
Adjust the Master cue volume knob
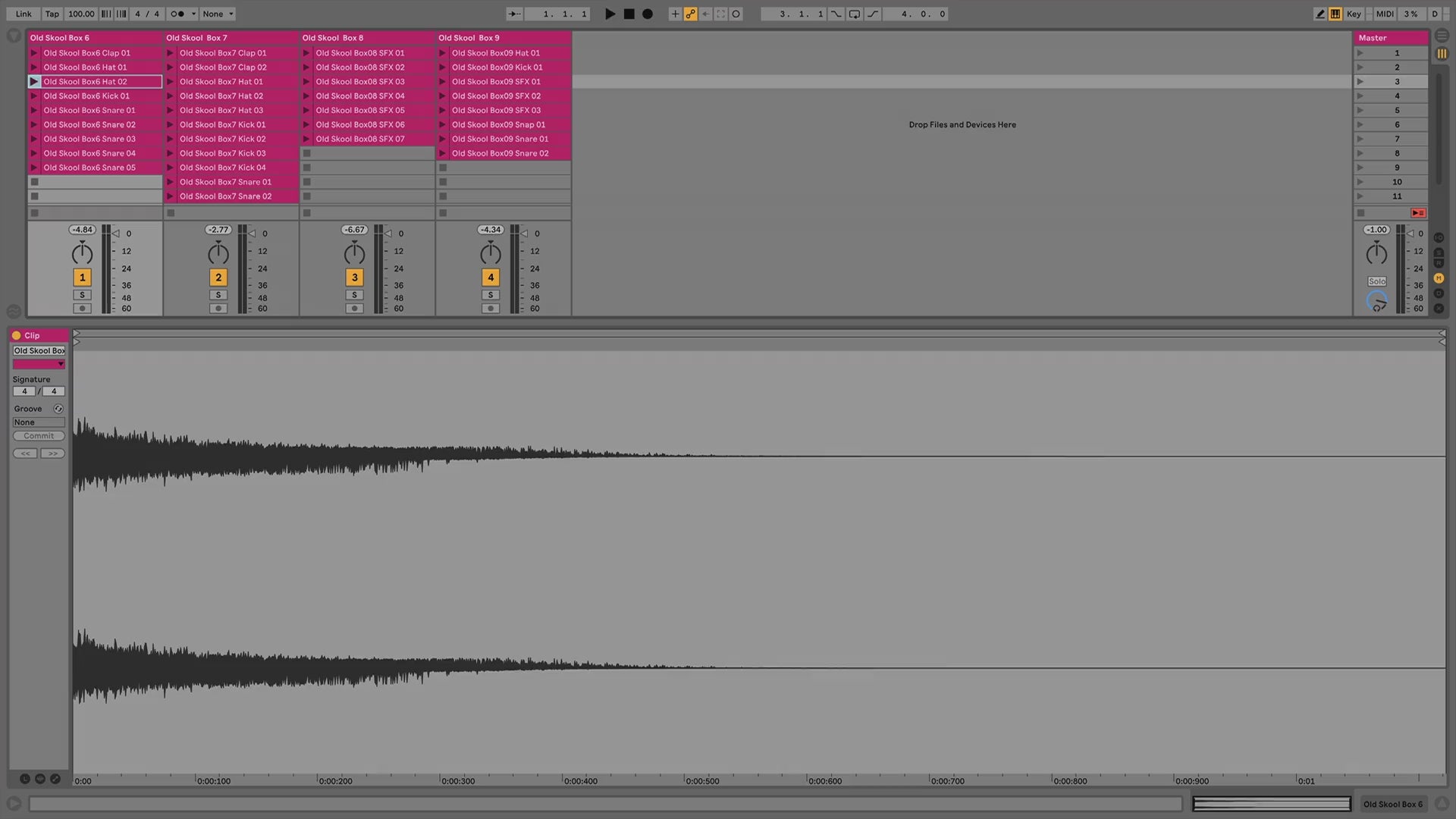(1377, 301)
